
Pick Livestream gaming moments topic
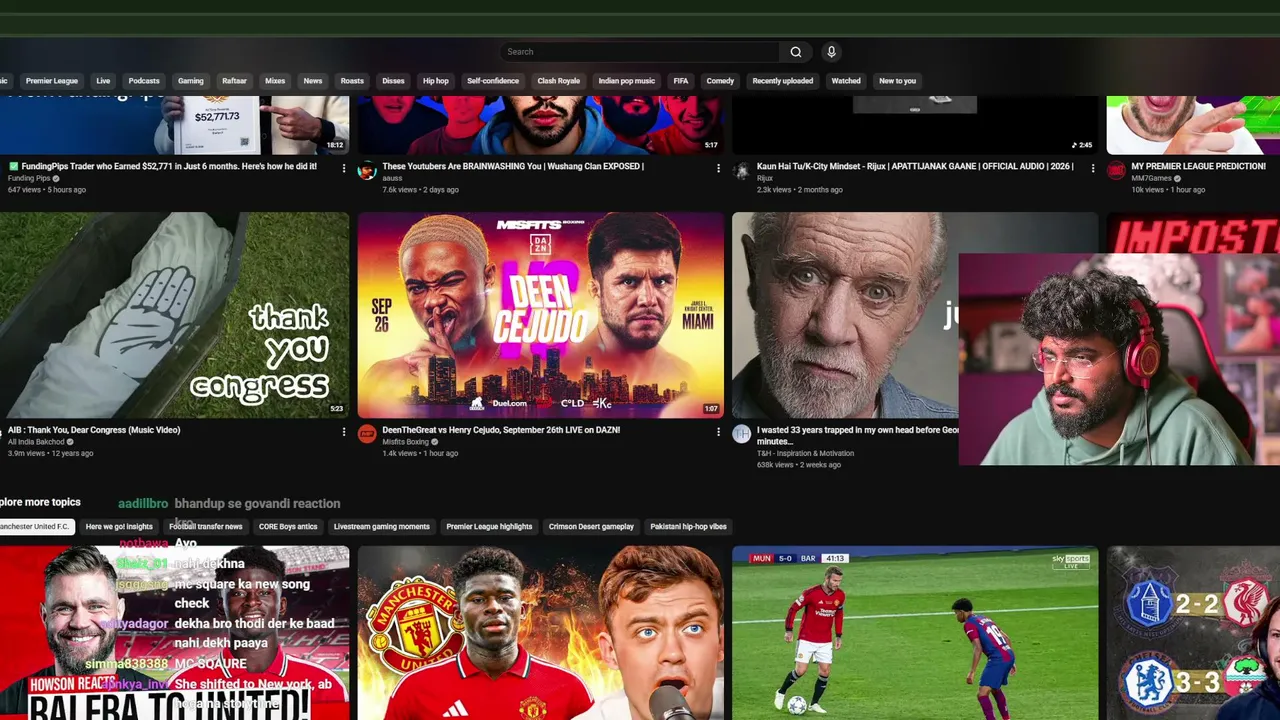[382, 527]
